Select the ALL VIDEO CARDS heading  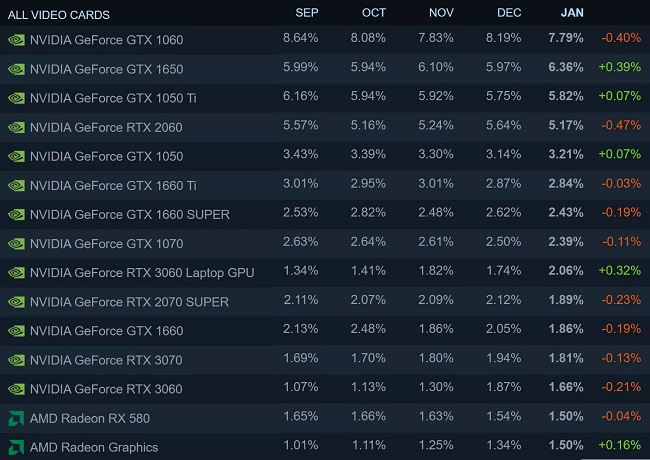coord(59,15)
